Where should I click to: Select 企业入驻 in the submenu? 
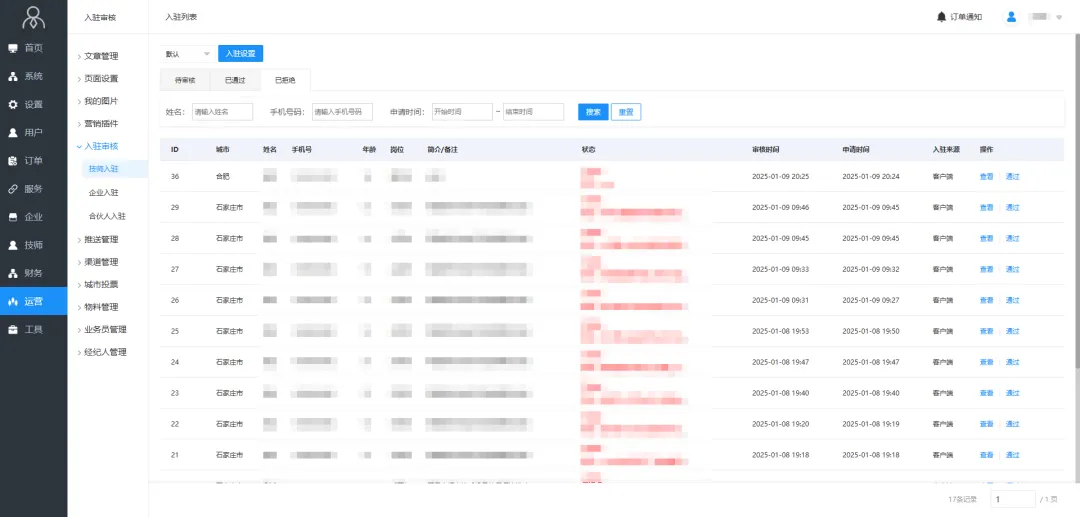click(x=104, y=192)
